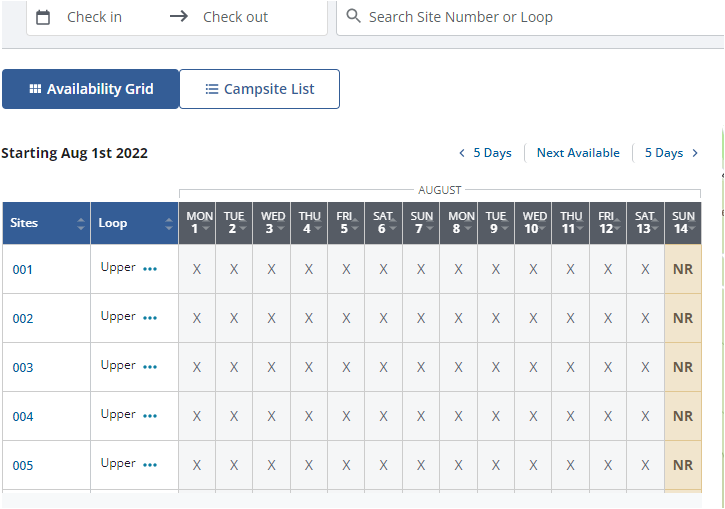725x509 pixels.
Task: Expand the MON 1 date column header
Action: [199, 223]
